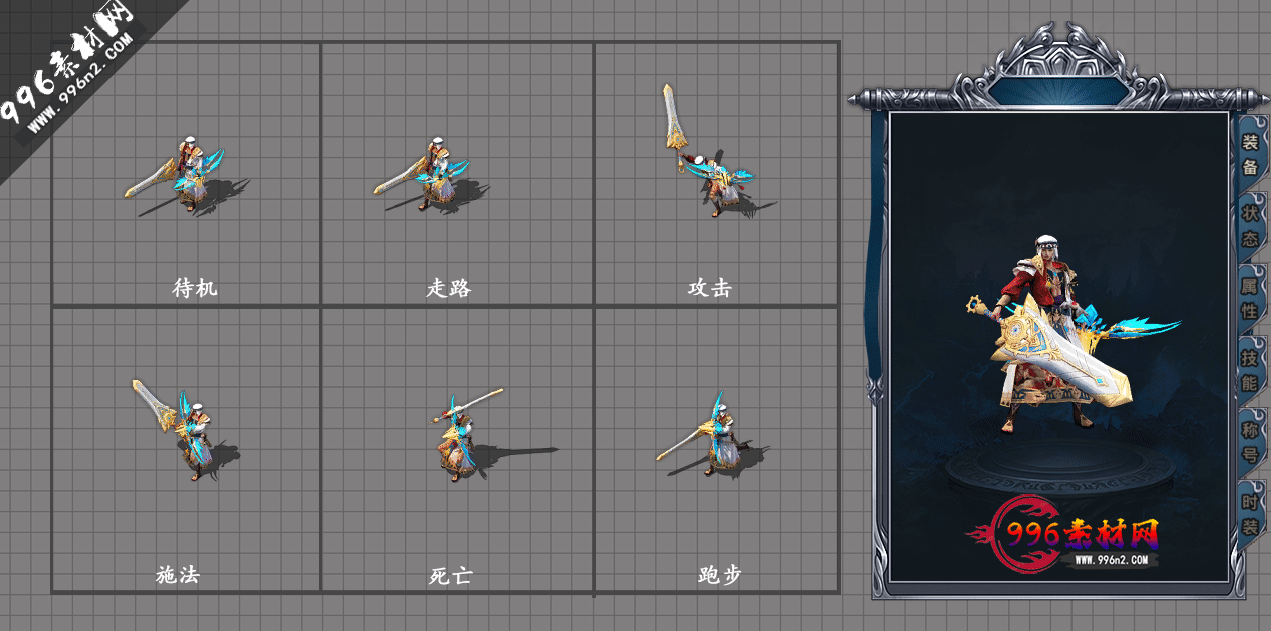Screen dimensions: 1271x631
Task: Click the 待机 label text
Action: point(195,288)
